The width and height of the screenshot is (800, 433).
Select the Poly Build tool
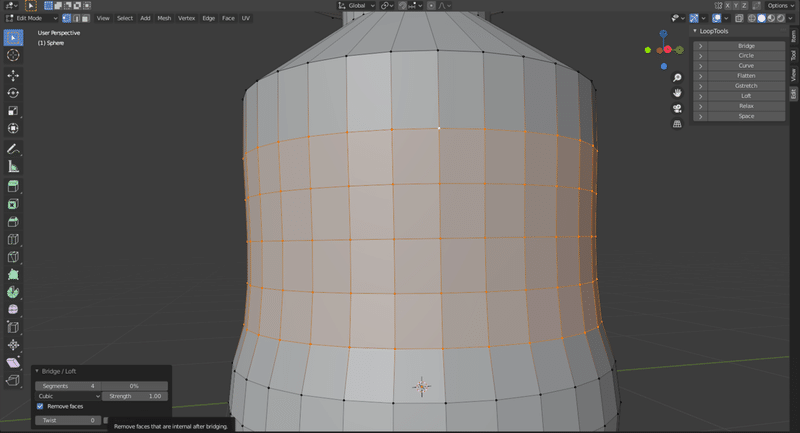13,274
